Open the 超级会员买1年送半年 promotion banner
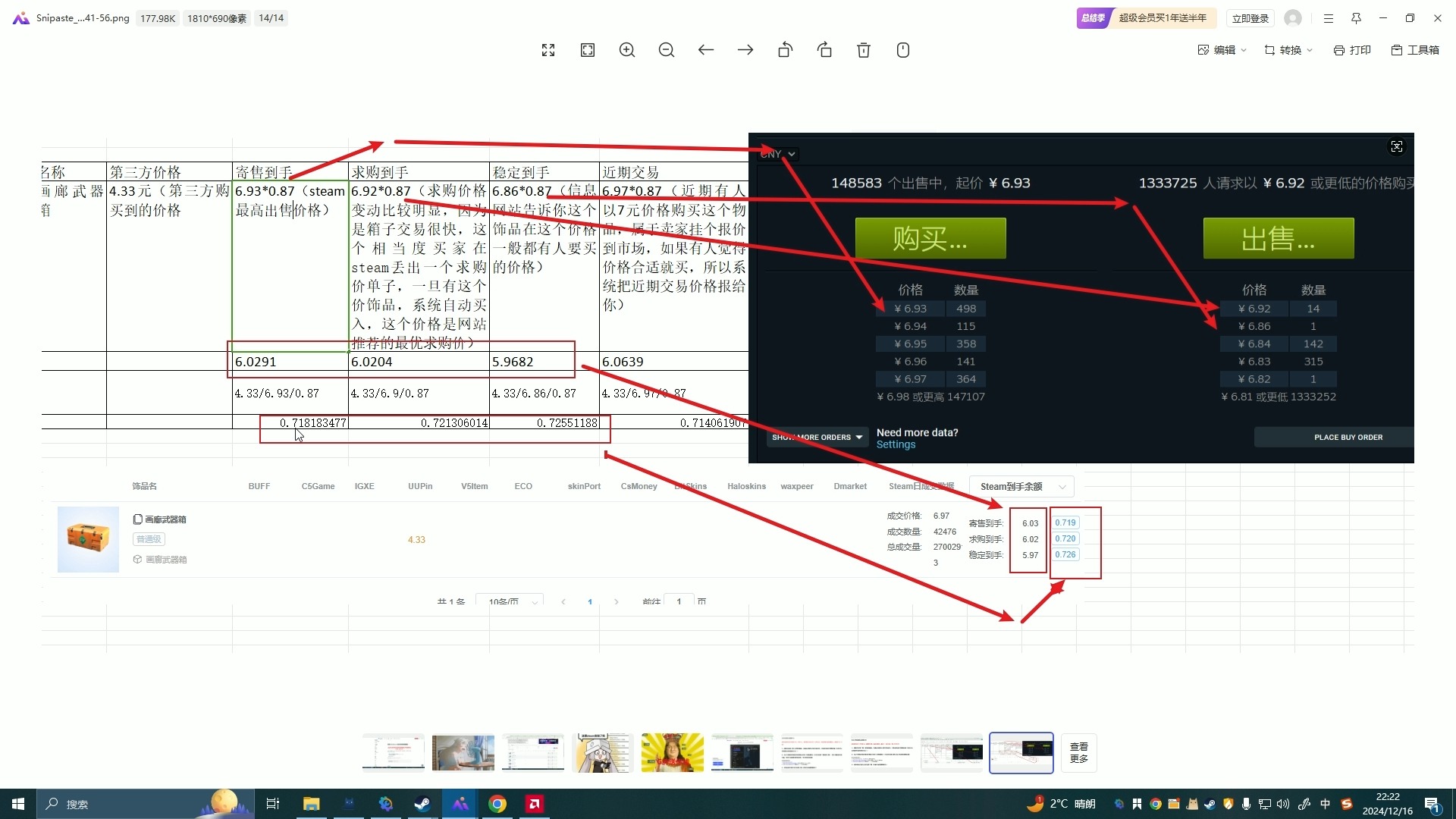This screenshot has width=1456, height=819. tap(1147, 18)
